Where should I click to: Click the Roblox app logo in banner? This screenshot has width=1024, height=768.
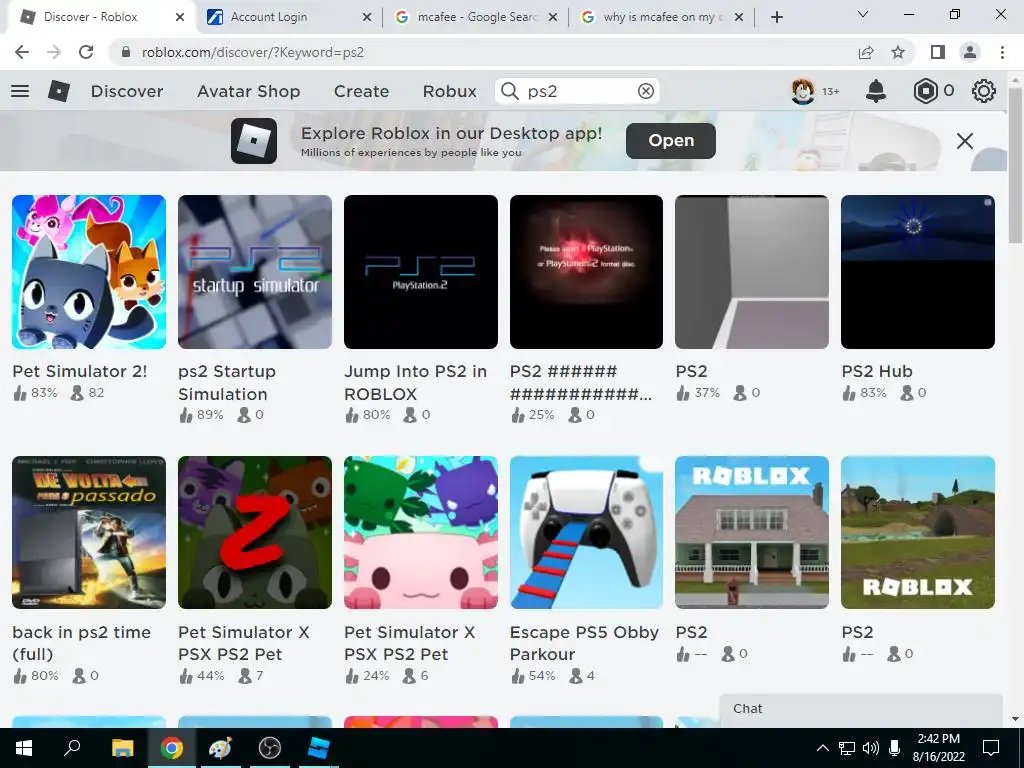(x=254, y=140)
